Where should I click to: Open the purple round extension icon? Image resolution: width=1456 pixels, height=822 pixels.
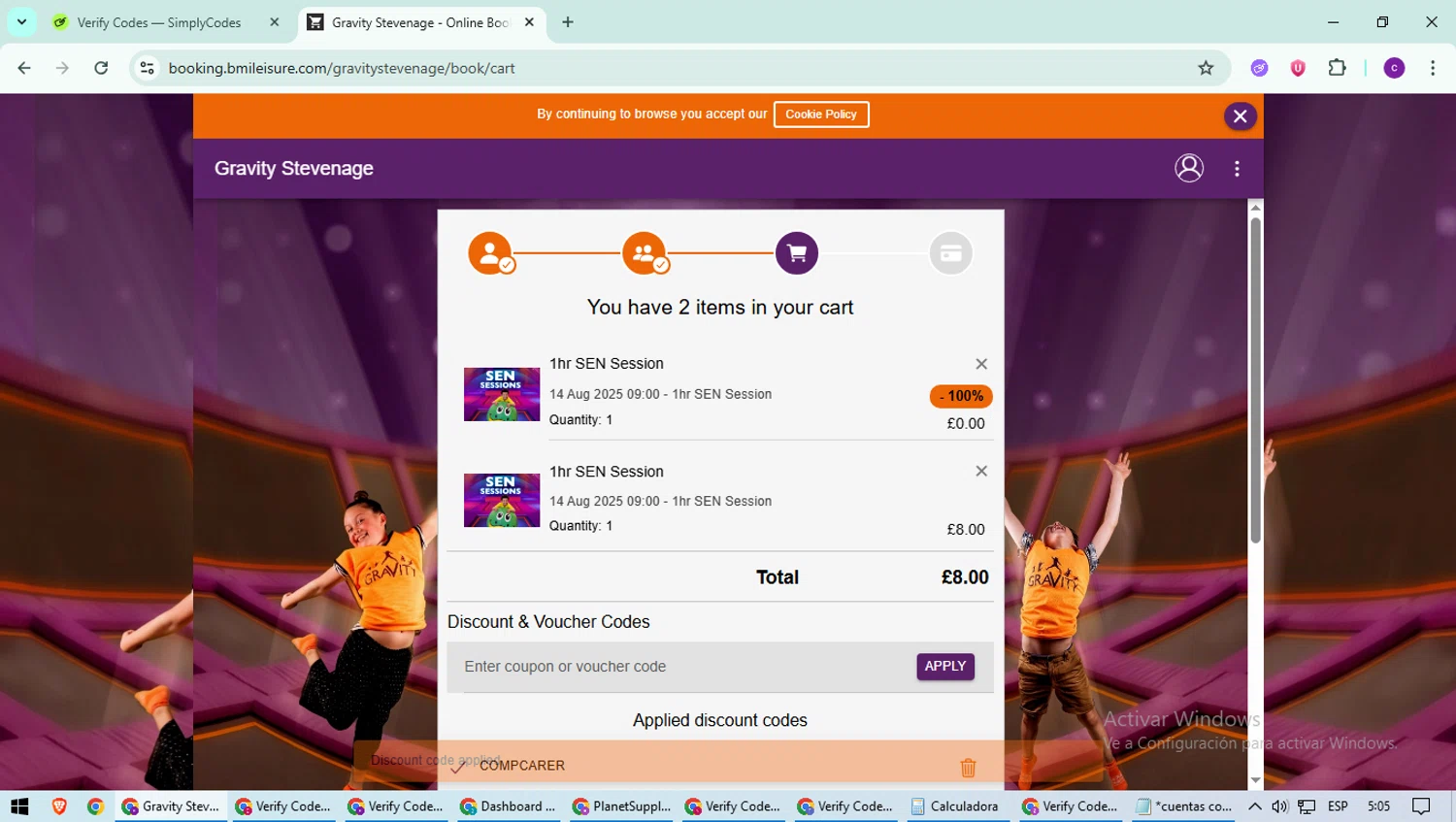[1259, 68]
